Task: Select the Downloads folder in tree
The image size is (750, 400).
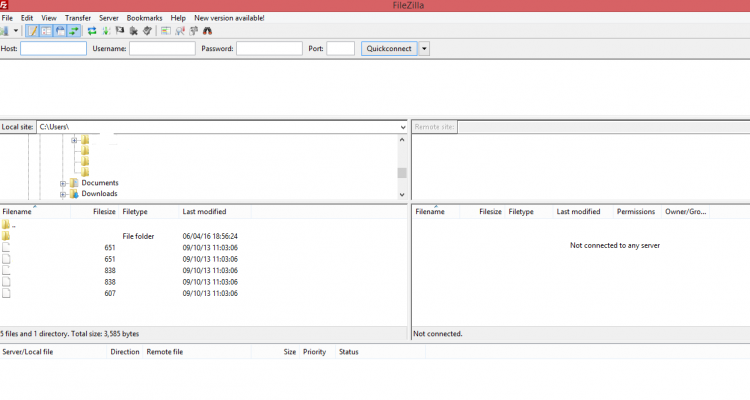Action: [99, 193]
